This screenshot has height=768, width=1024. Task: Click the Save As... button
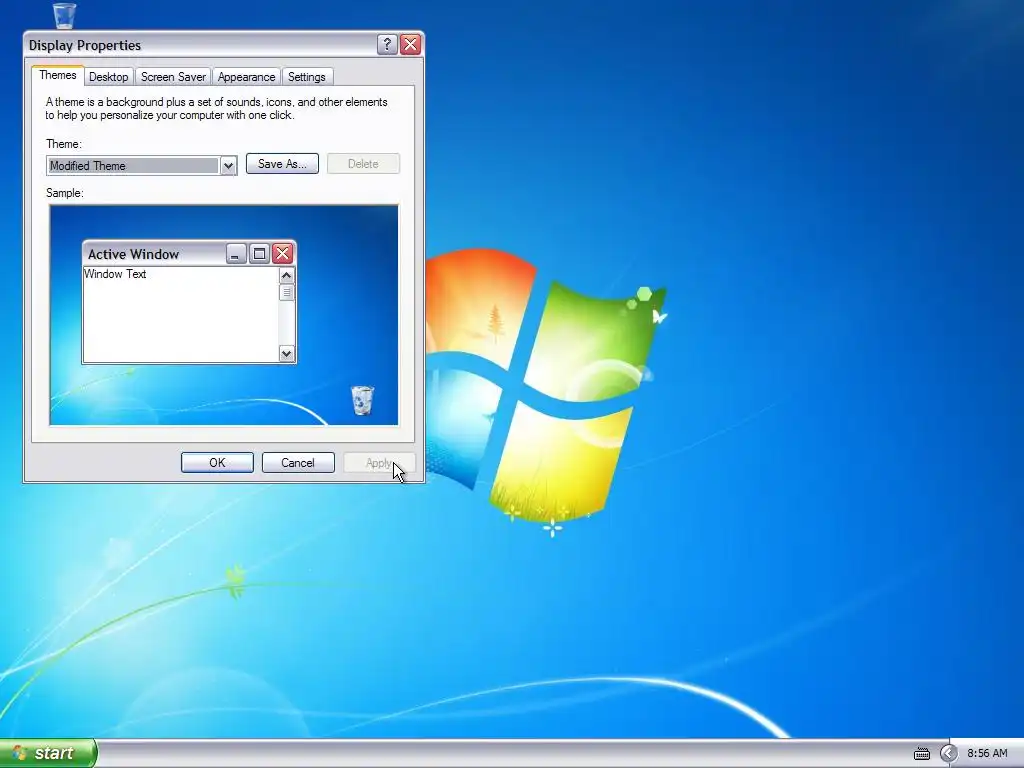pos(282,164)
